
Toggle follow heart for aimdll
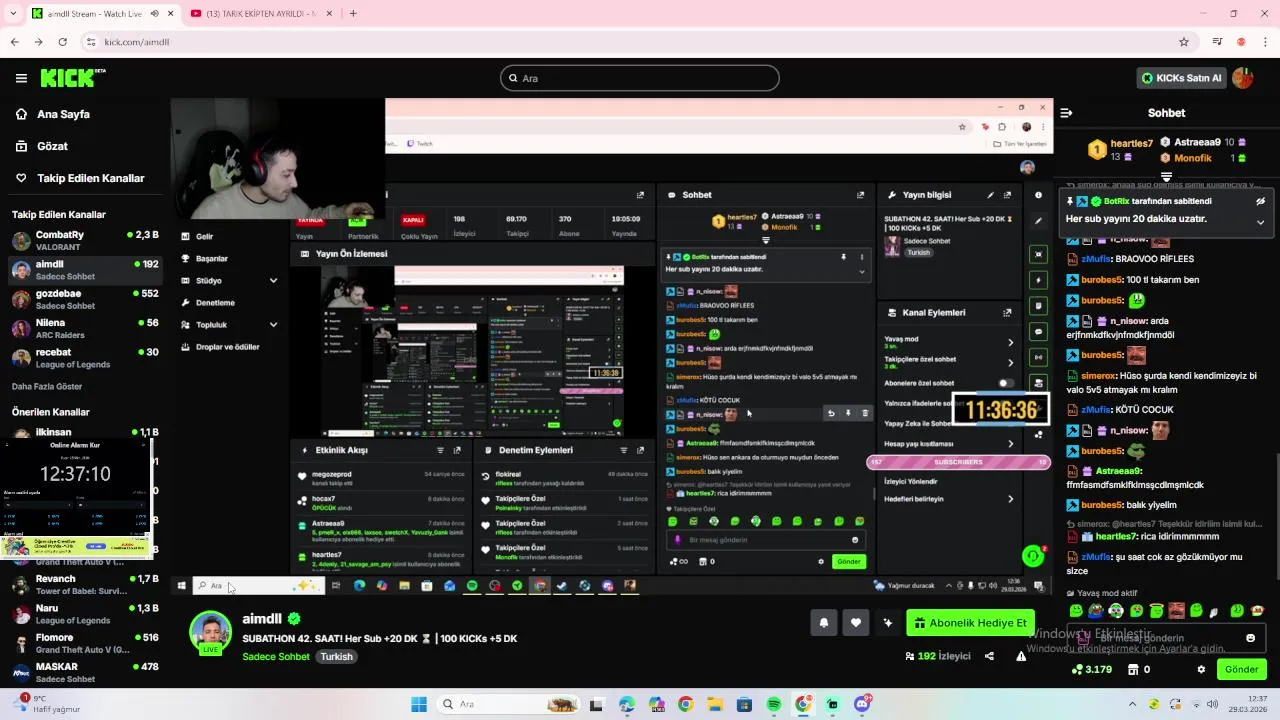point(855,622)
